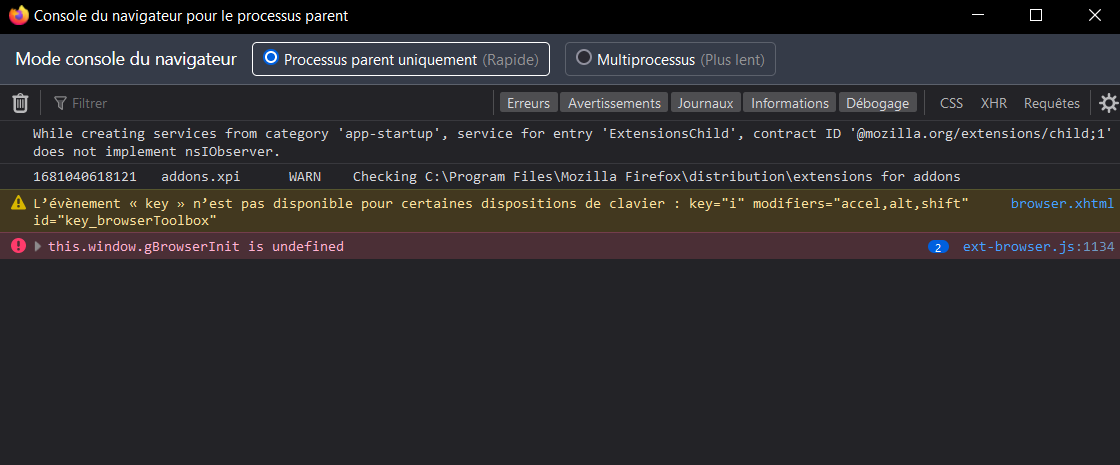Screen dimensions: 1120x465
Task: Expand the gBrowserInit undefined error
Action: [38, 247]
